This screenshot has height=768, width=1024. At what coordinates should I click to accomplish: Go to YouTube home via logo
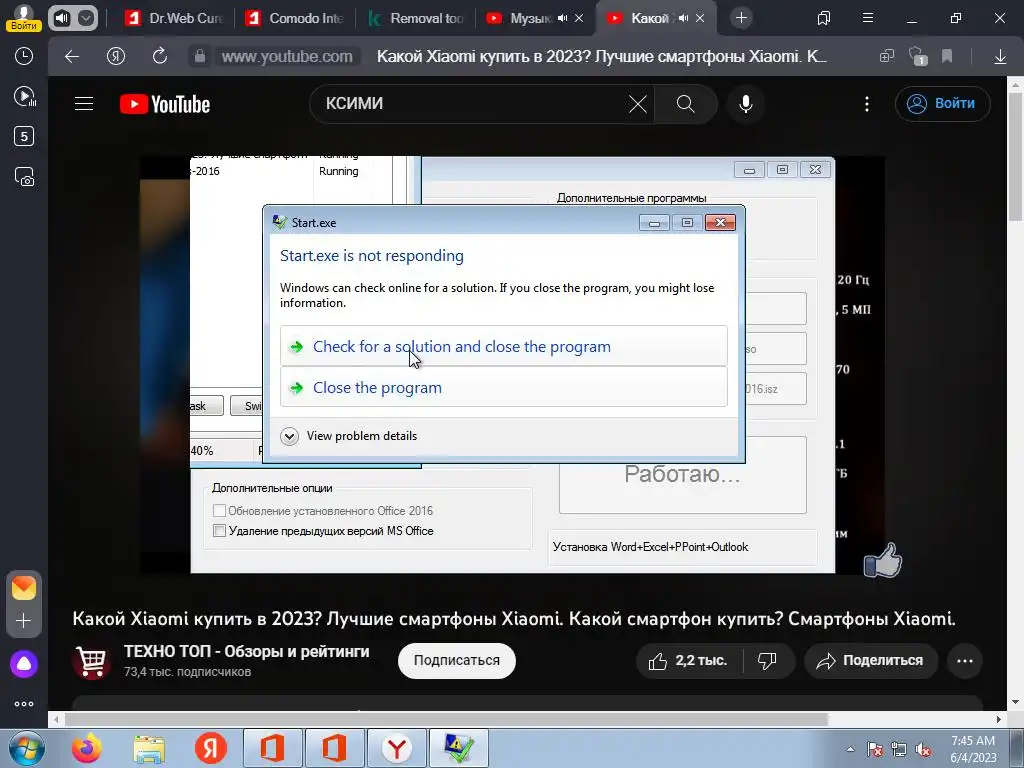tap(165, 104)
